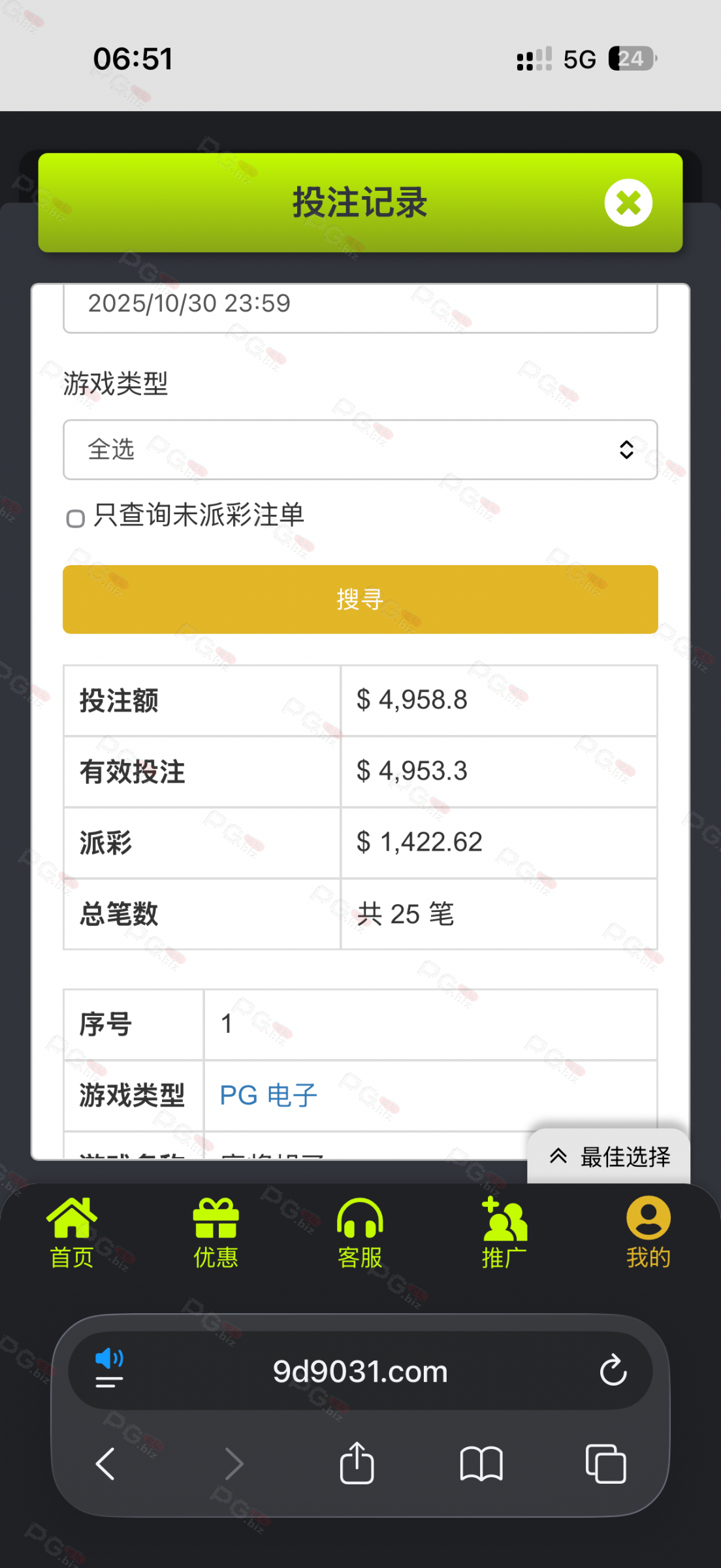Open the 优惠 promotions gift tab
This screenshot has height=1568, width=721.
[216, 1232]
